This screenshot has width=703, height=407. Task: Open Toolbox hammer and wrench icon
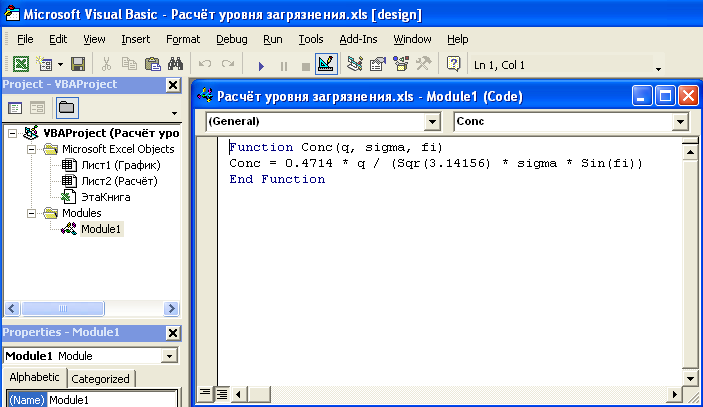[423, 64]
